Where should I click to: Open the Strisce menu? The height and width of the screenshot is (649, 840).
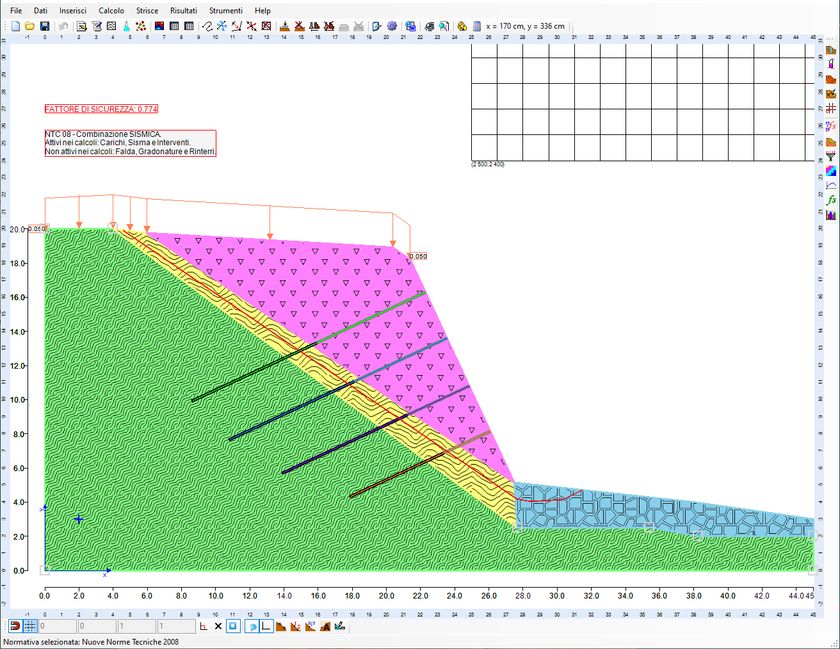coord(147,10)
